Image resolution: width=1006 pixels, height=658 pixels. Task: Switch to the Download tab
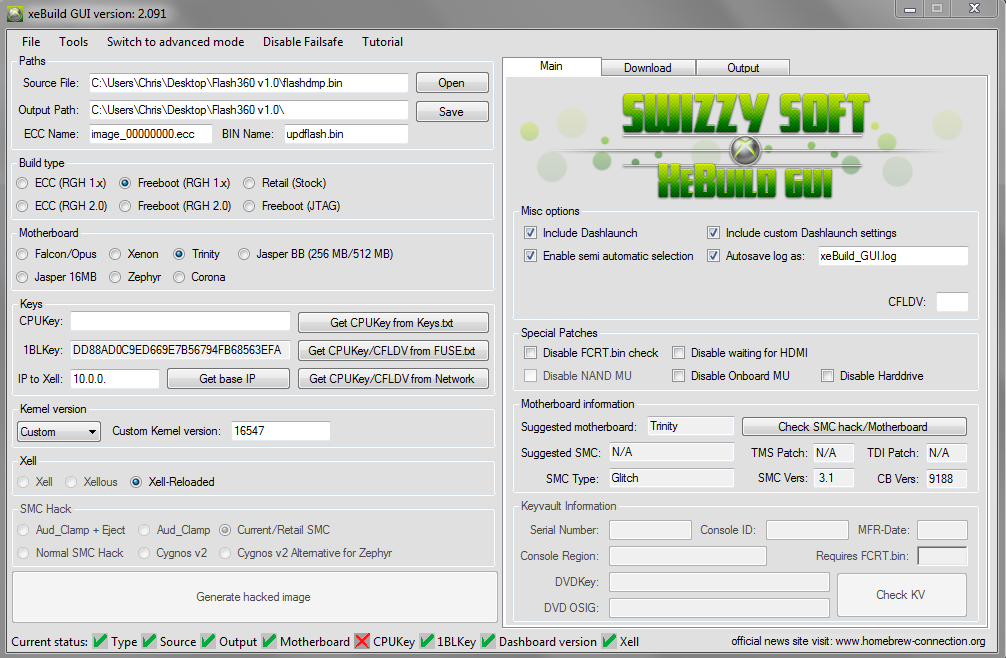click(648, 67)
